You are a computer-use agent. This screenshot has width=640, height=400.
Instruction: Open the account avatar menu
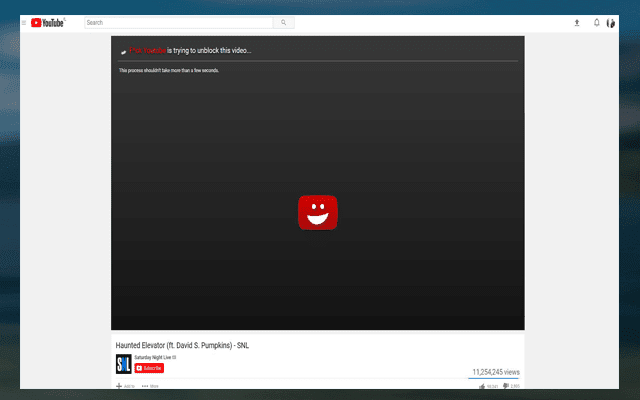pyautogui.click(x=610, y=22)
